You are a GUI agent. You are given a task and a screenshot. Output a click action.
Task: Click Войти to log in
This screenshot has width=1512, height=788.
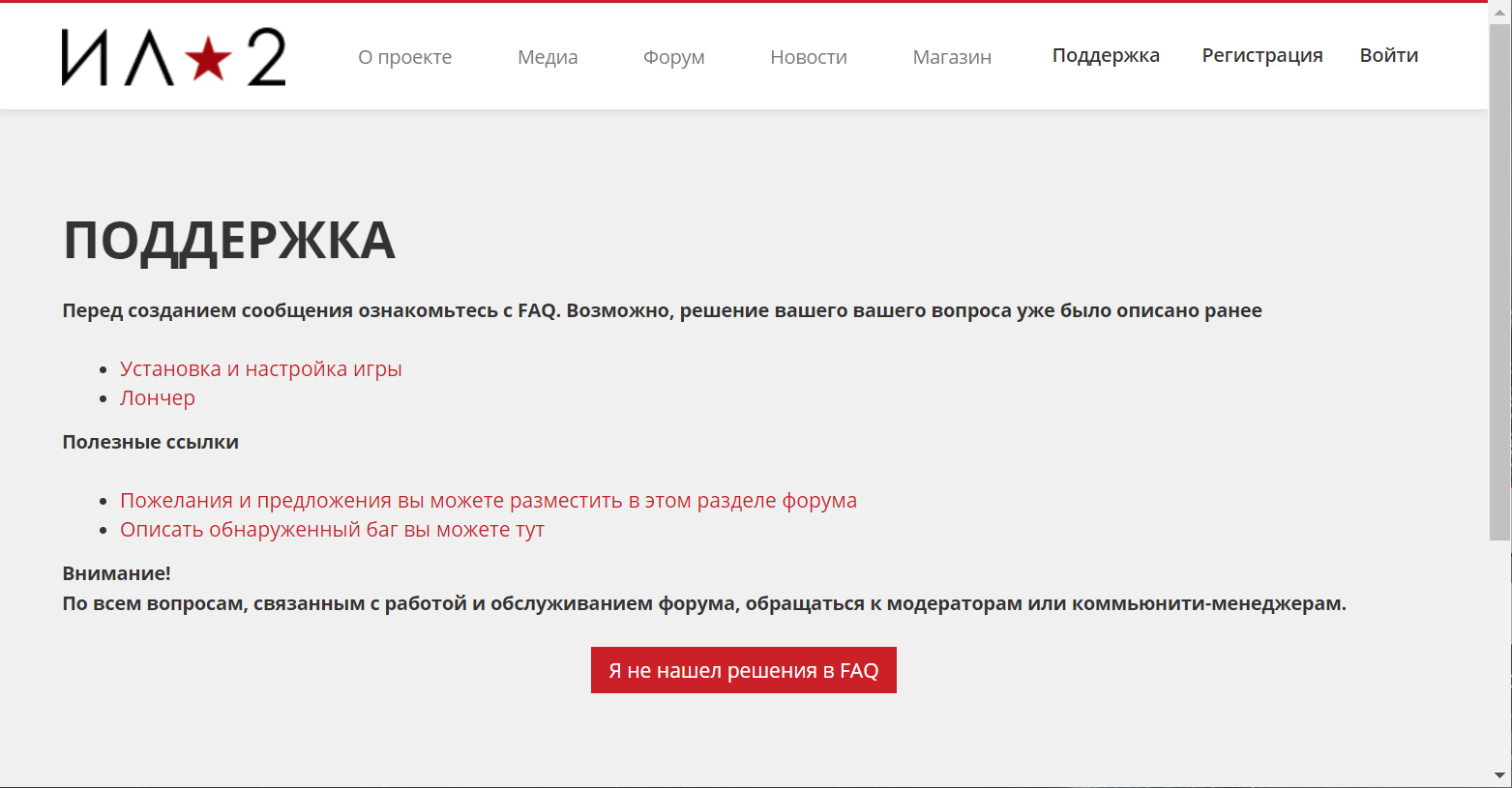(1389, 55)
